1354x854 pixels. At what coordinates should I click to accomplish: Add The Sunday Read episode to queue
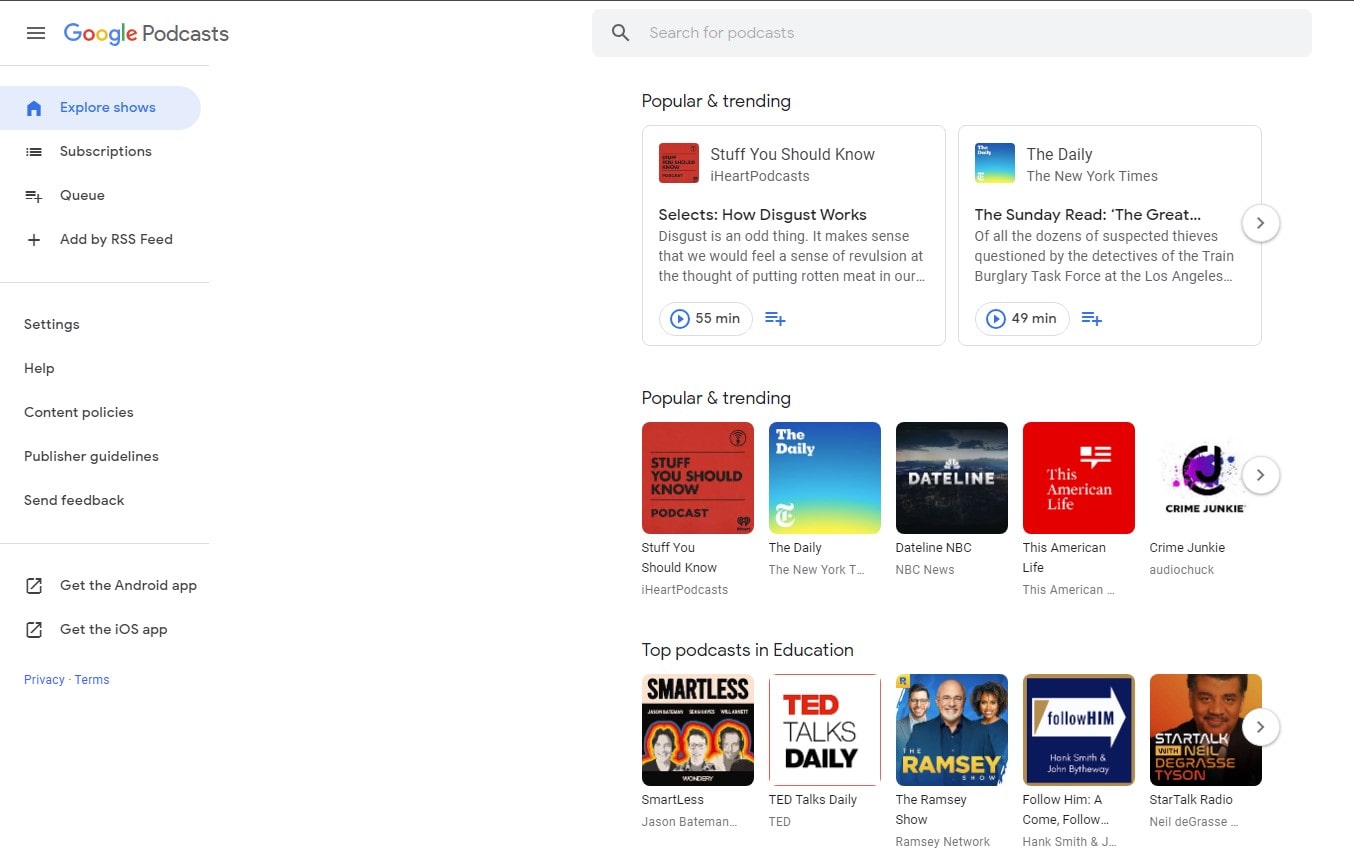(x=1091, y=319)
